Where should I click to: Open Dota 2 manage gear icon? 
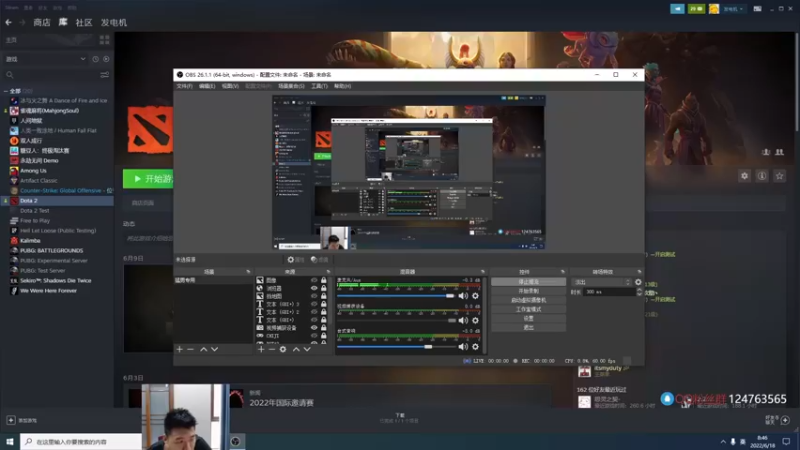click(744, 176)
